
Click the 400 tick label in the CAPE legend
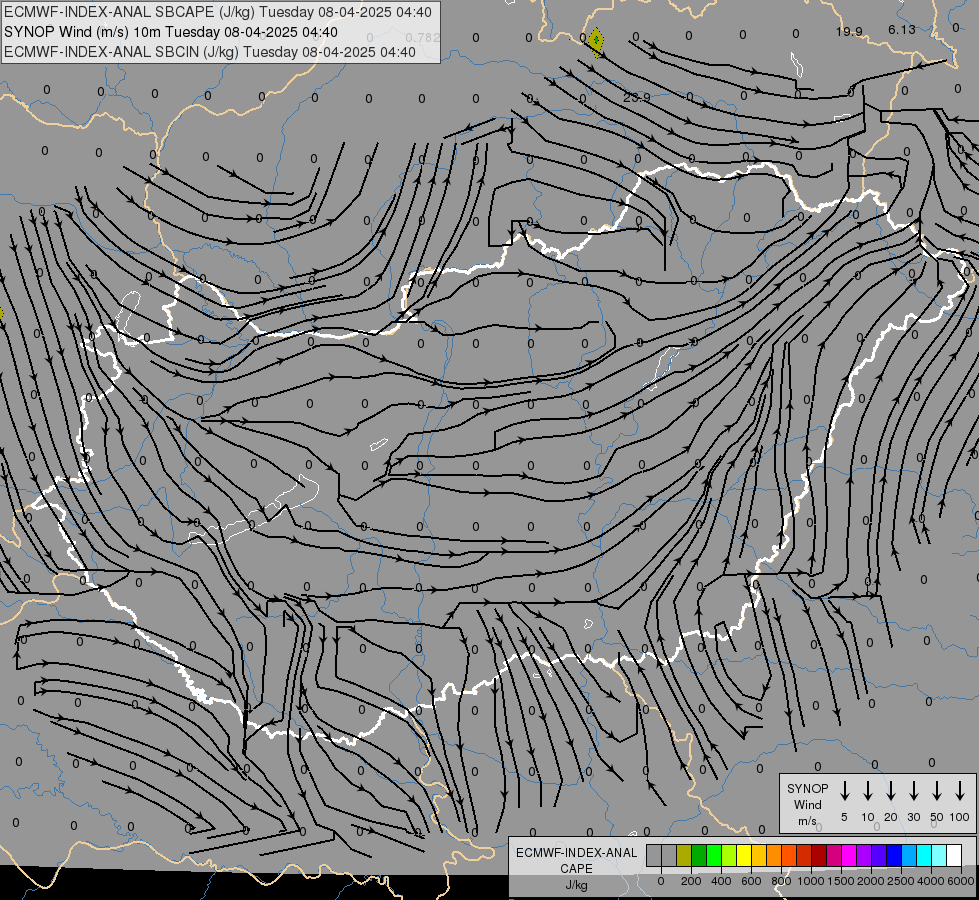(721, 881)
